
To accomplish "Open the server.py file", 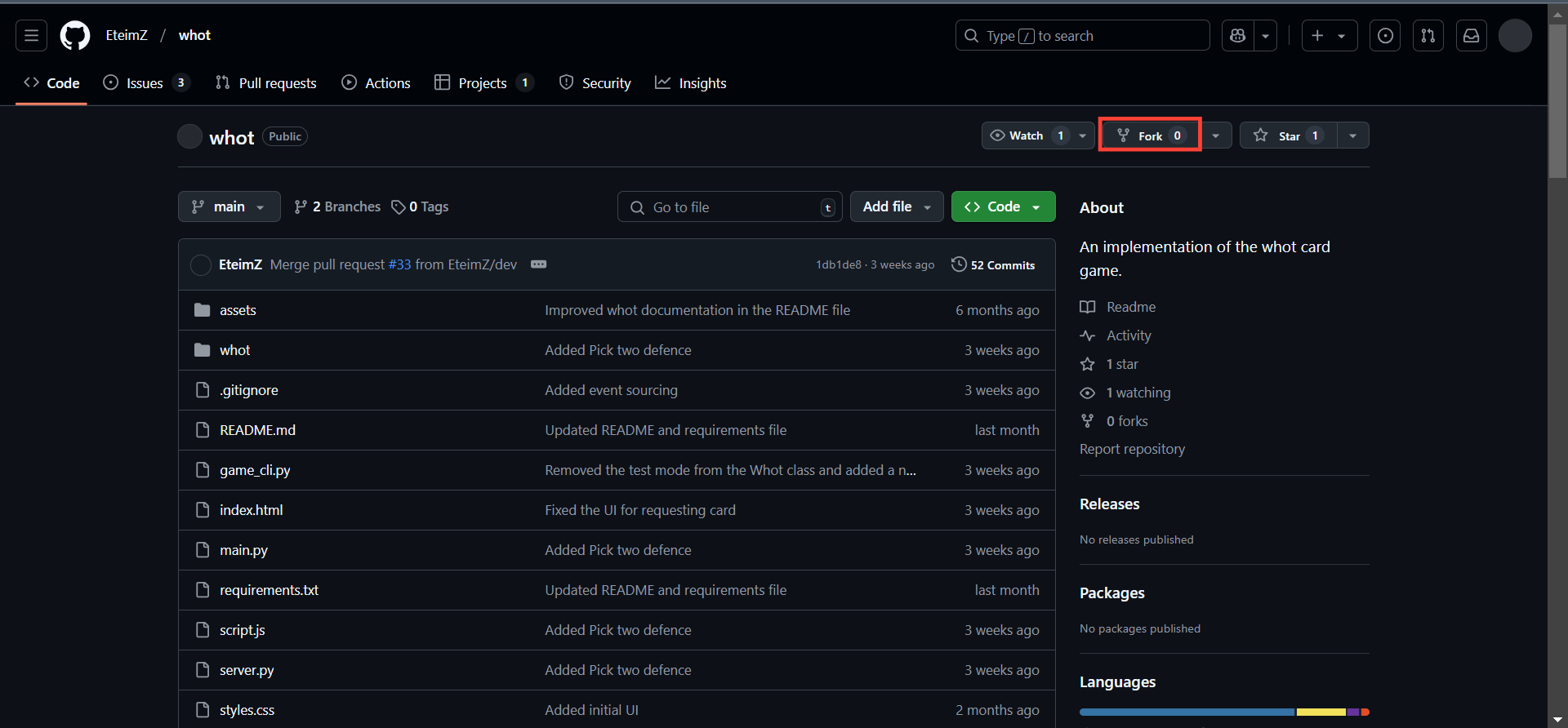I will (247, 670).
